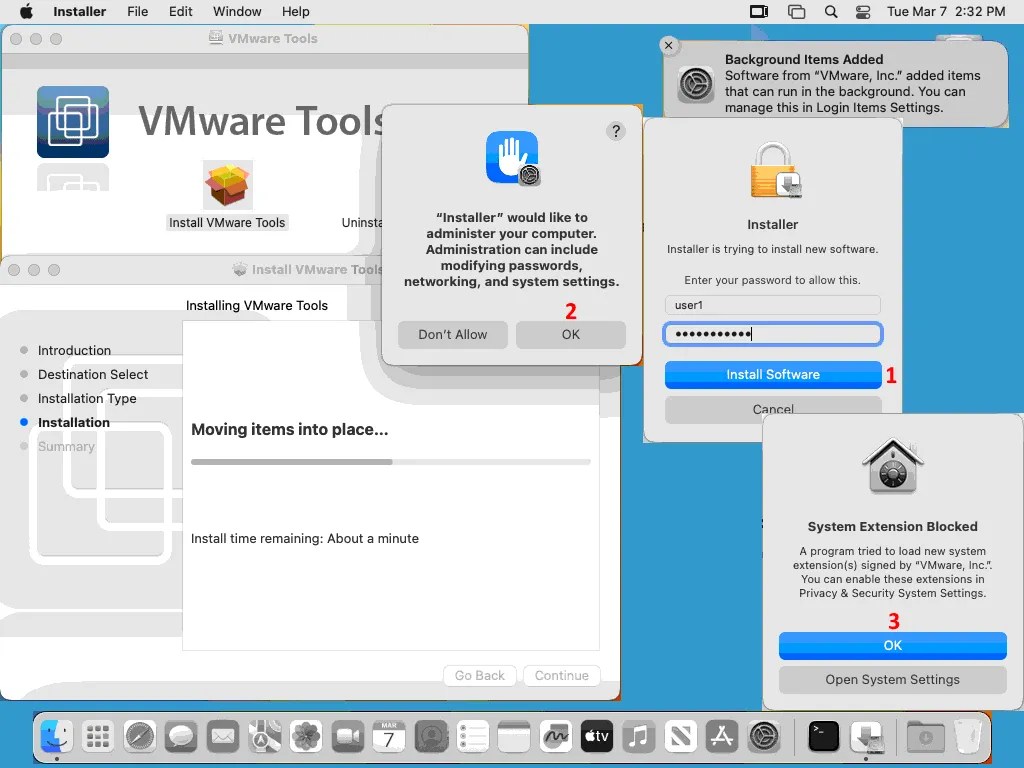Screen dimensions: 1024x768
Task: Click the Installation step in sidebar
Action: click(x=74, y=423)
